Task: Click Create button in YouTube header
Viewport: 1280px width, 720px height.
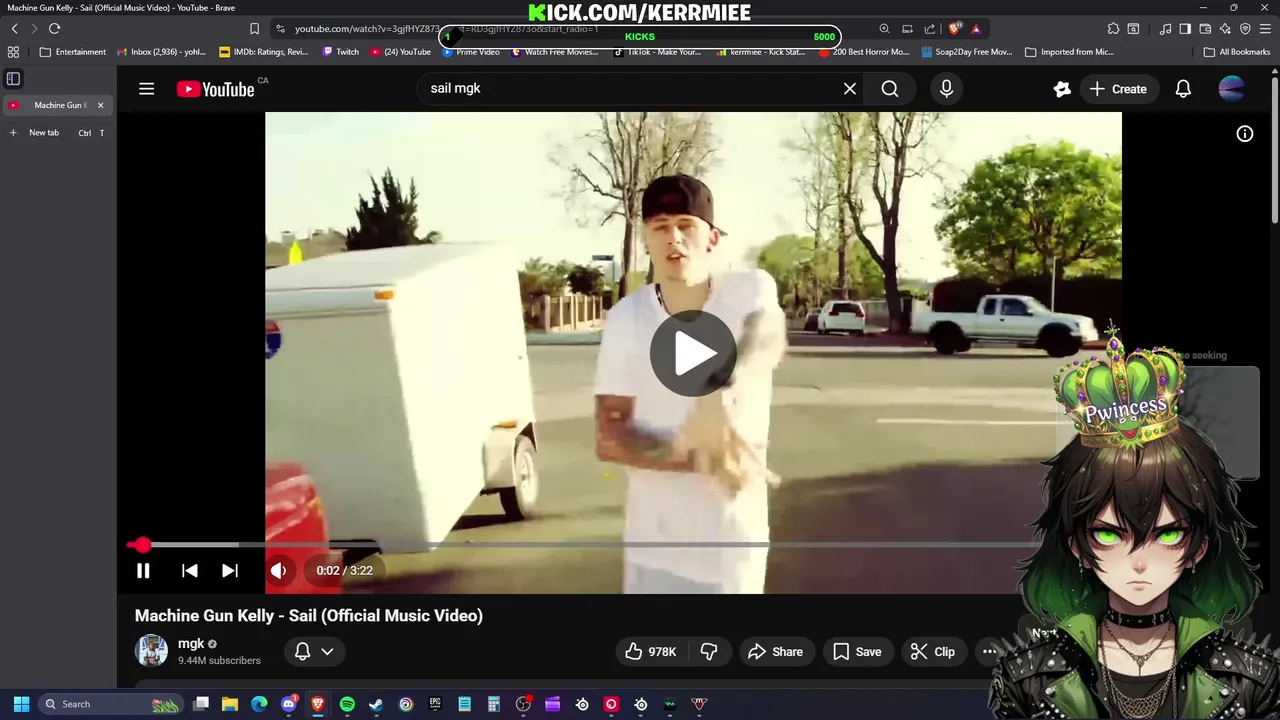Action: click(x=1118, y=89)
